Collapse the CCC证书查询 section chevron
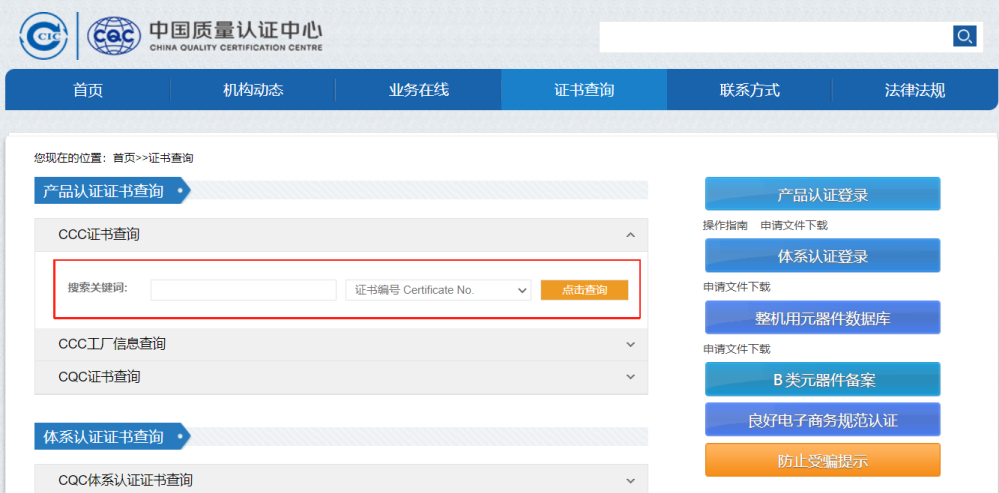Viewport: 999px width, 493px height. 630,235
